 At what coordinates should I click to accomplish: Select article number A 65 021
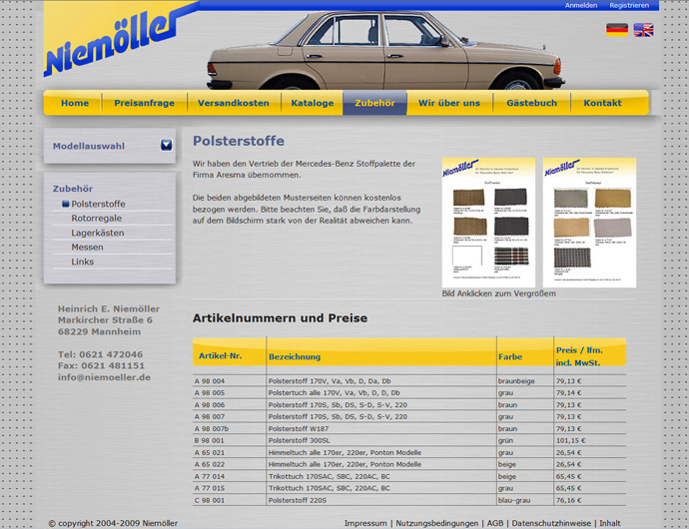point(210,452)
